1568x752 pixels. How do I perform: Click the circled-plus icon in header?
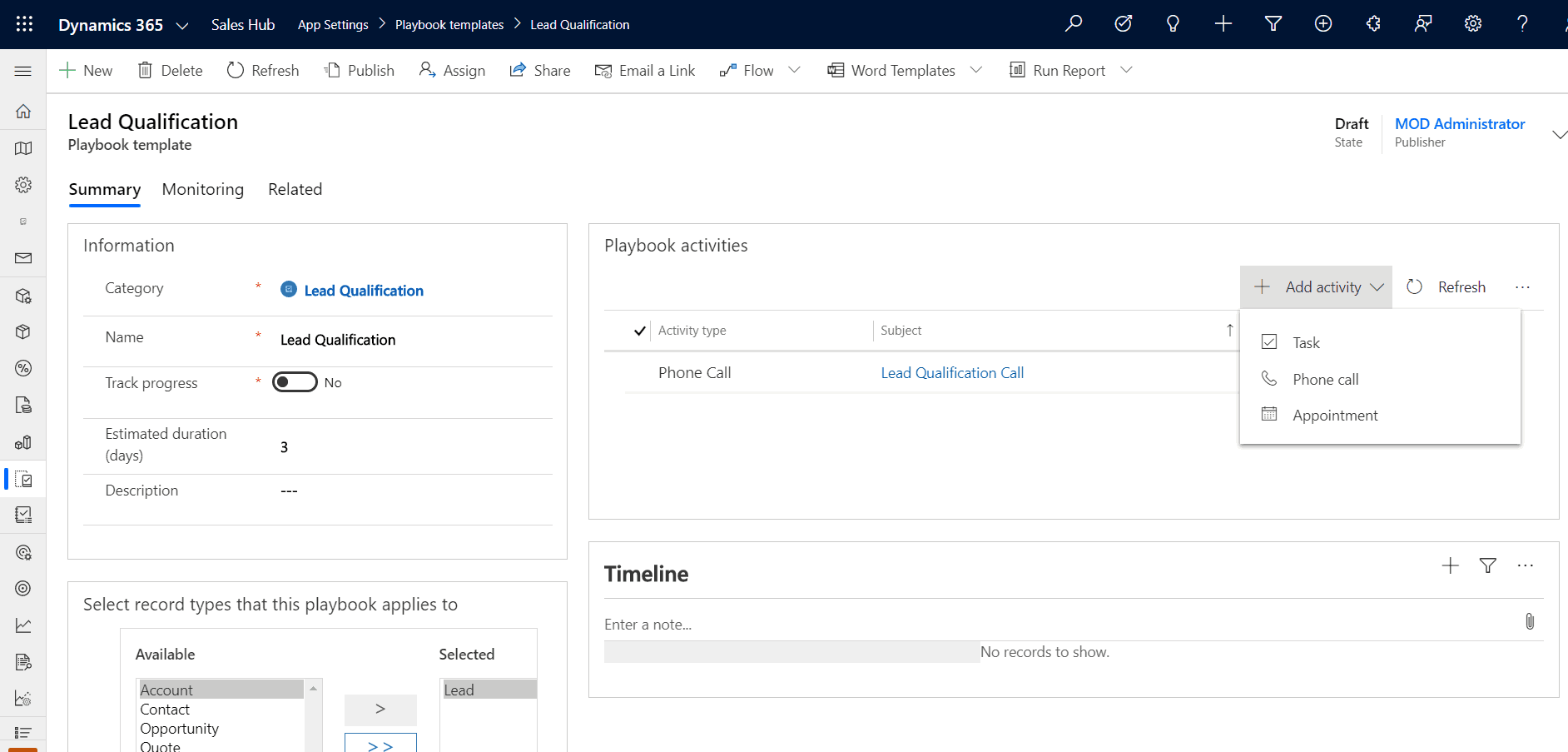[1323, 24]
